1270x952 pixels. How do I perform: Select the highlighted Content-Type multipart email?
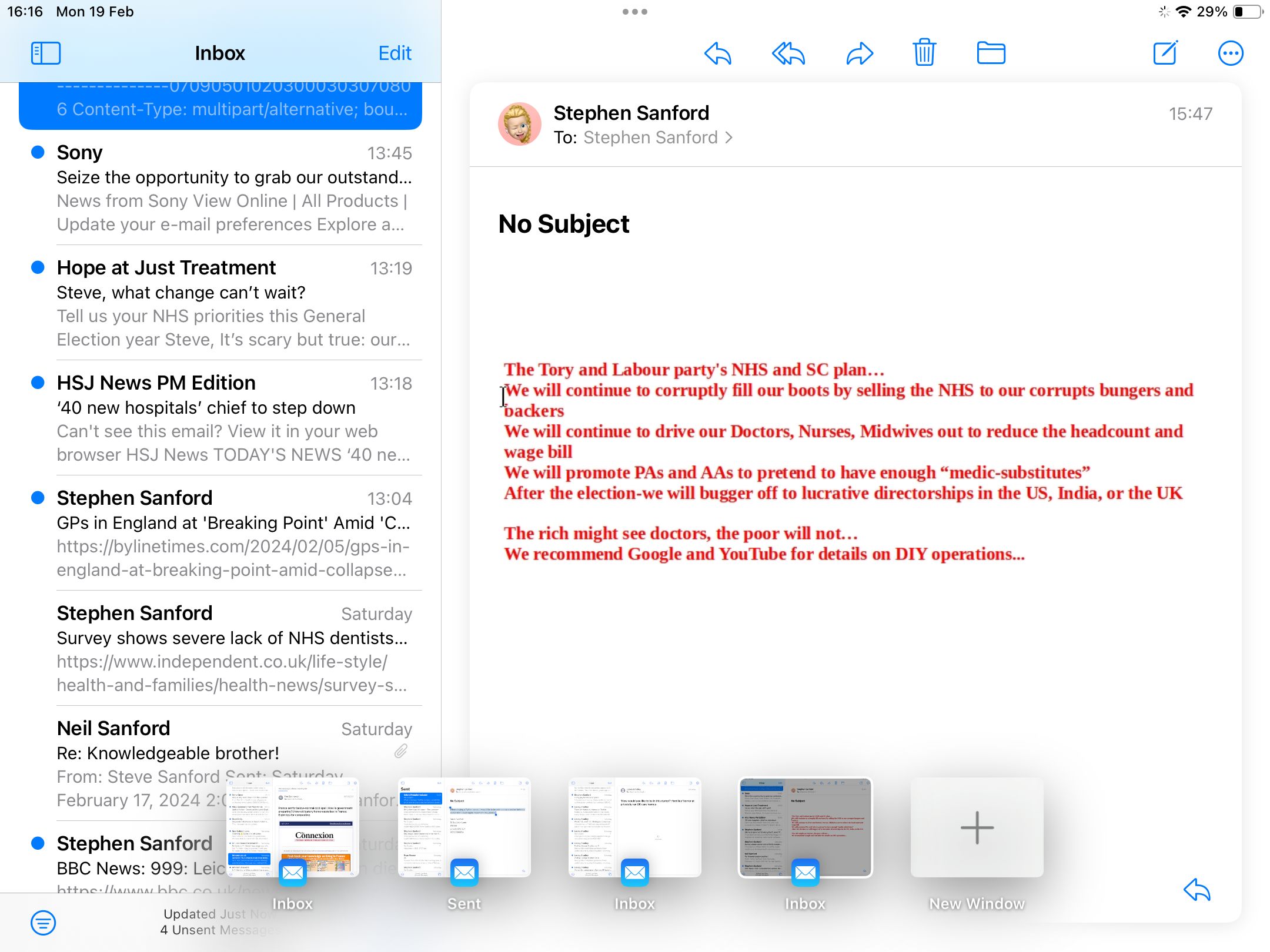pyautogui.click(x=220, y=106)
